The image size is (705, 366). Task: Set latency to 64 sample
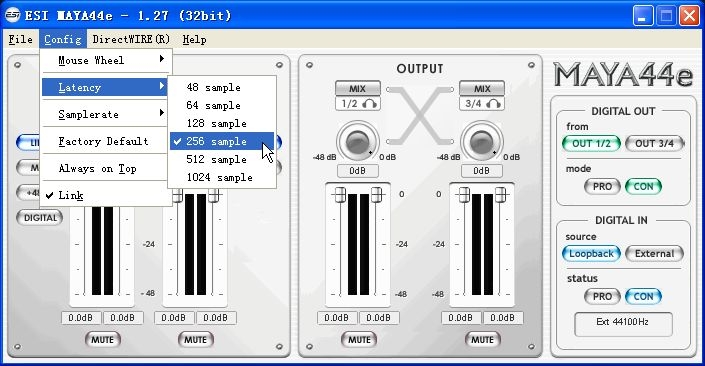click(x=222, y=105)
